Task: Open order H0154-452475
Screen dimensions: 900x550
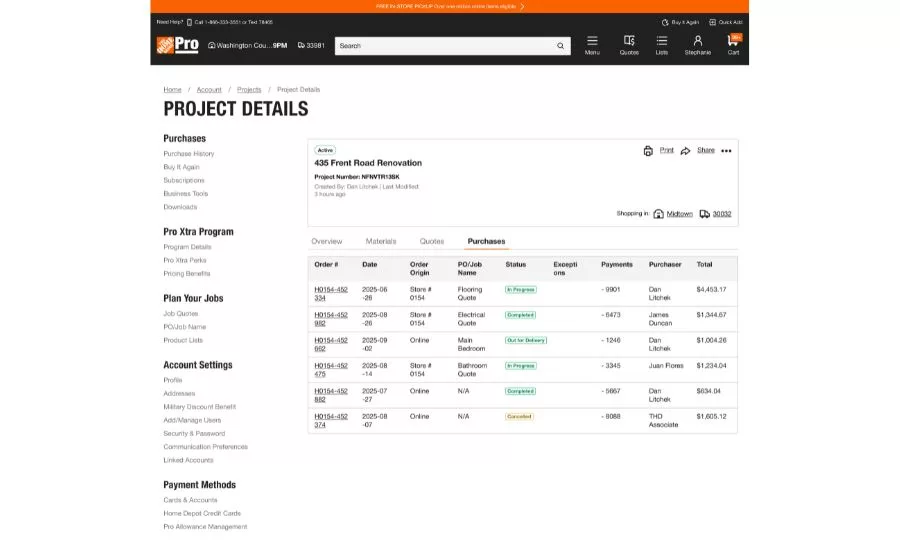Action: point(331,370)
